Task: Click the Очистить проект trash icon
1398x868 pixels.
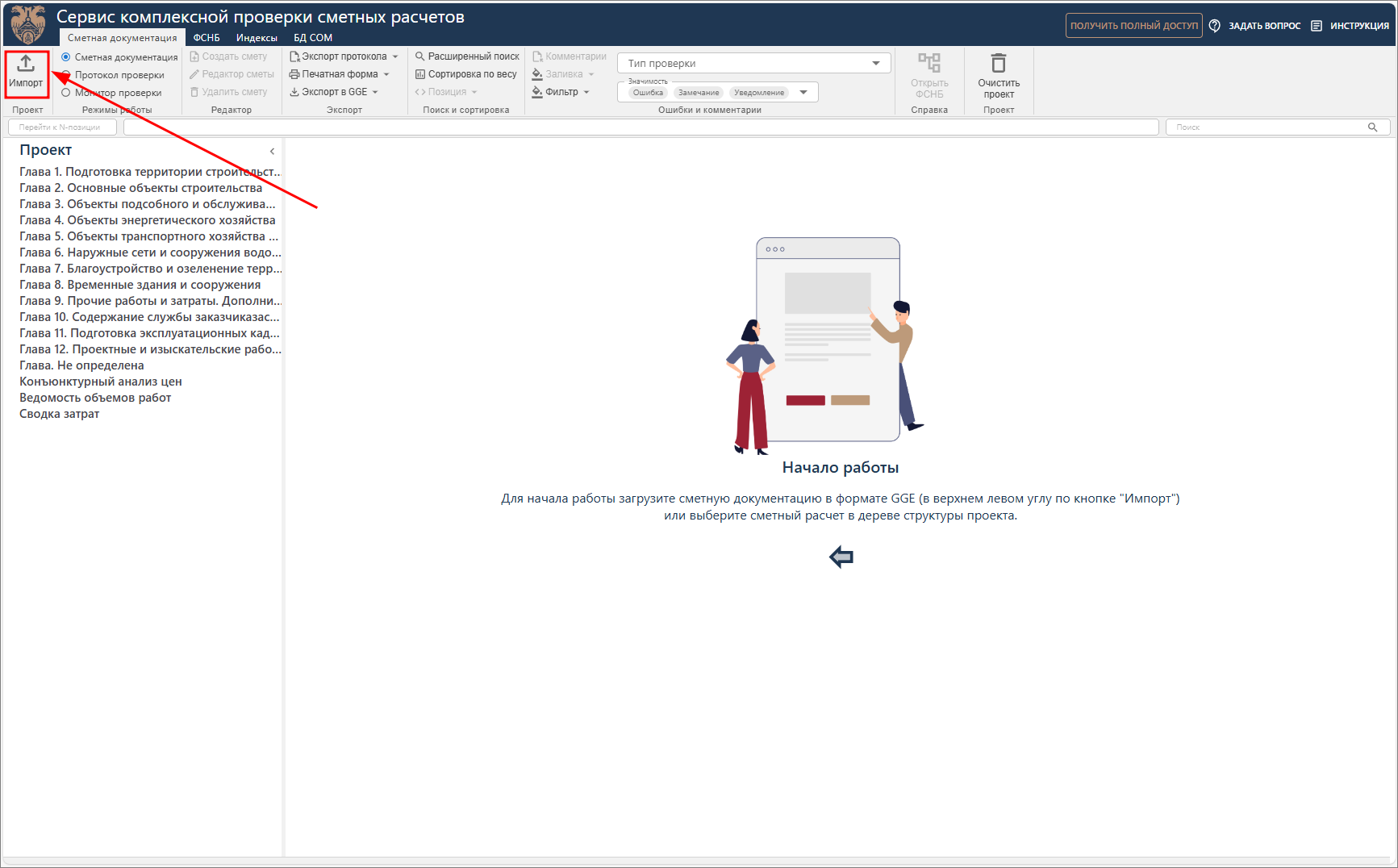Action: 998,64
